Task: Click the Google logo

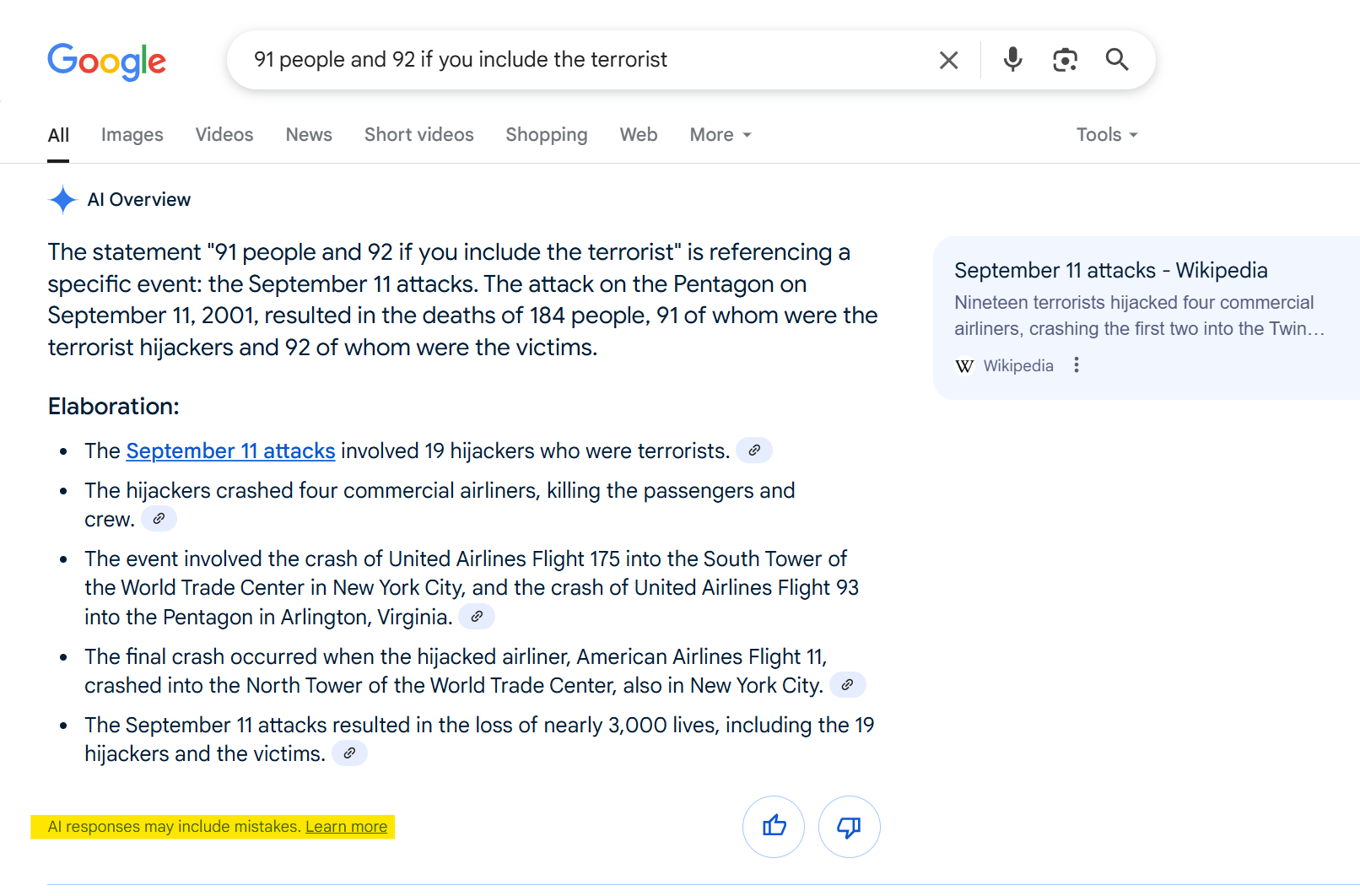Action: (107, 61)
